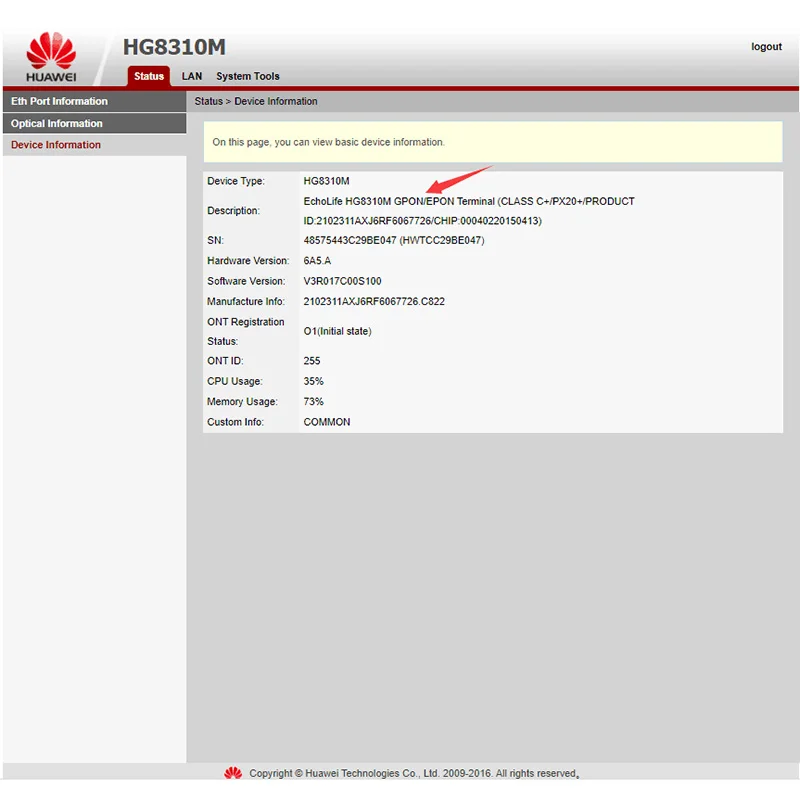Open the Status tab

point(148,77)
